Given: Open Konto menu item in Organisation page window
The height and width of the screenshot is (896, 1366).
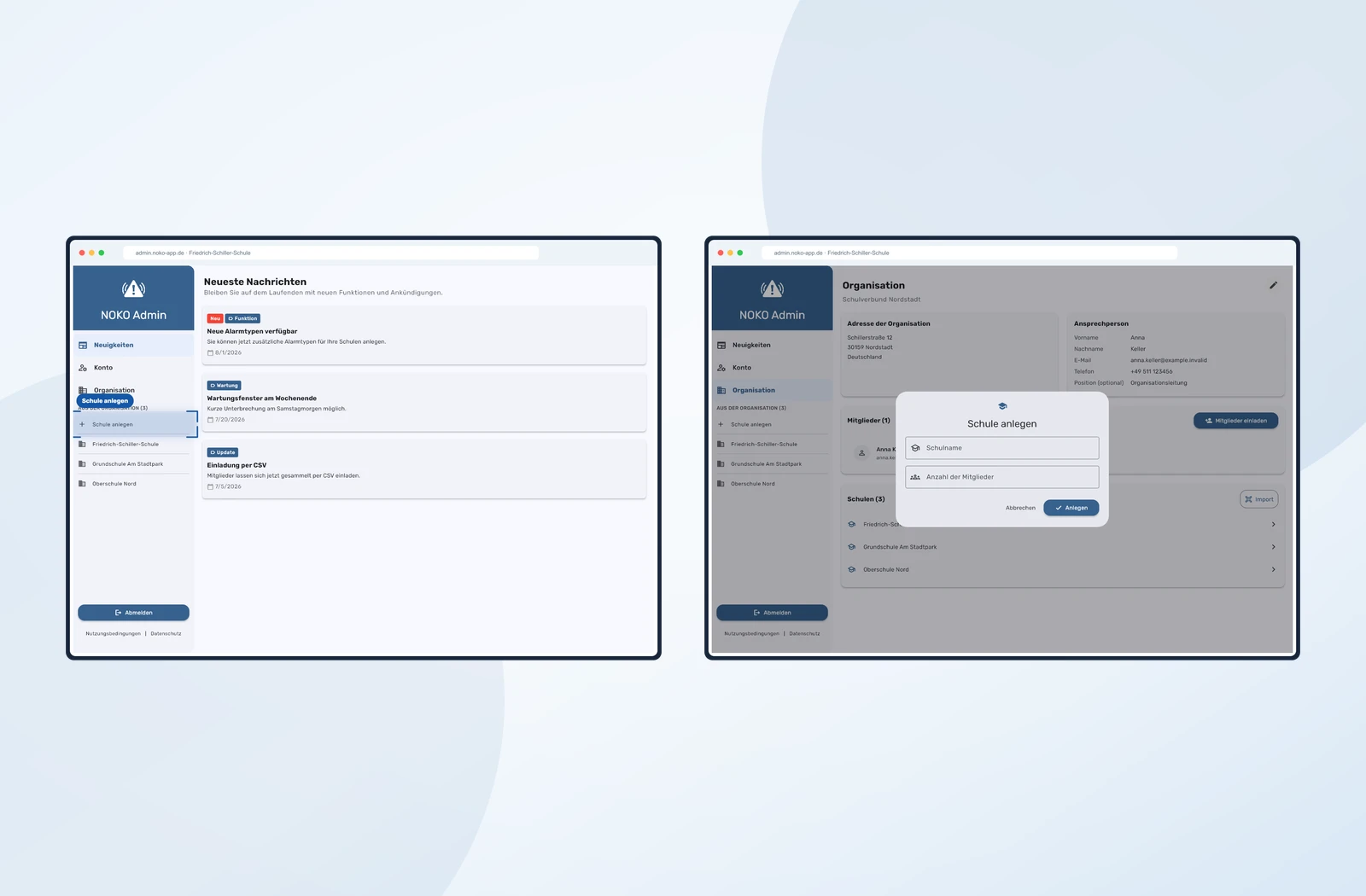Looking at the screenshot, I should click(772, 368).
